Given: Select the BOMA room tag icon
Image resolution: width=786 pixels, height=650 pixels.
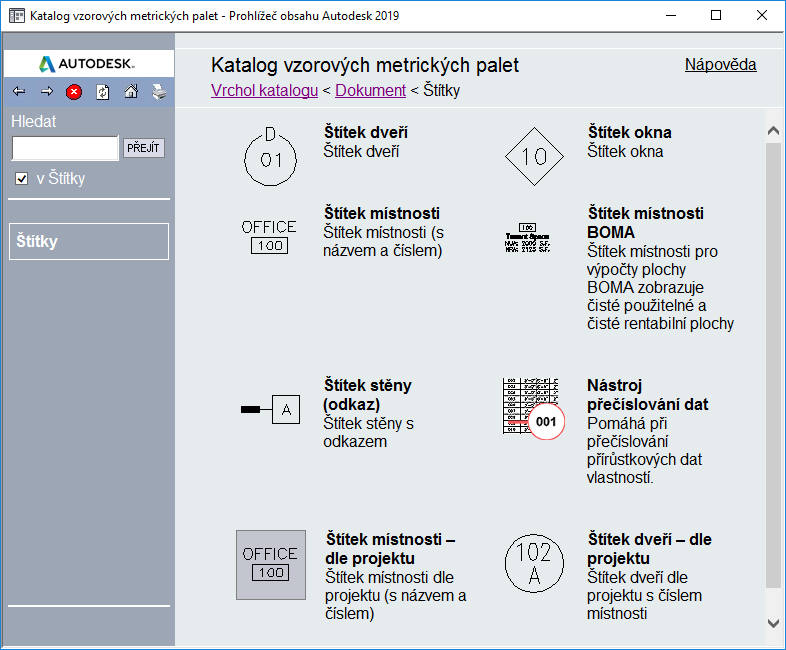Looking at the screenshot, I should point(527,238).
